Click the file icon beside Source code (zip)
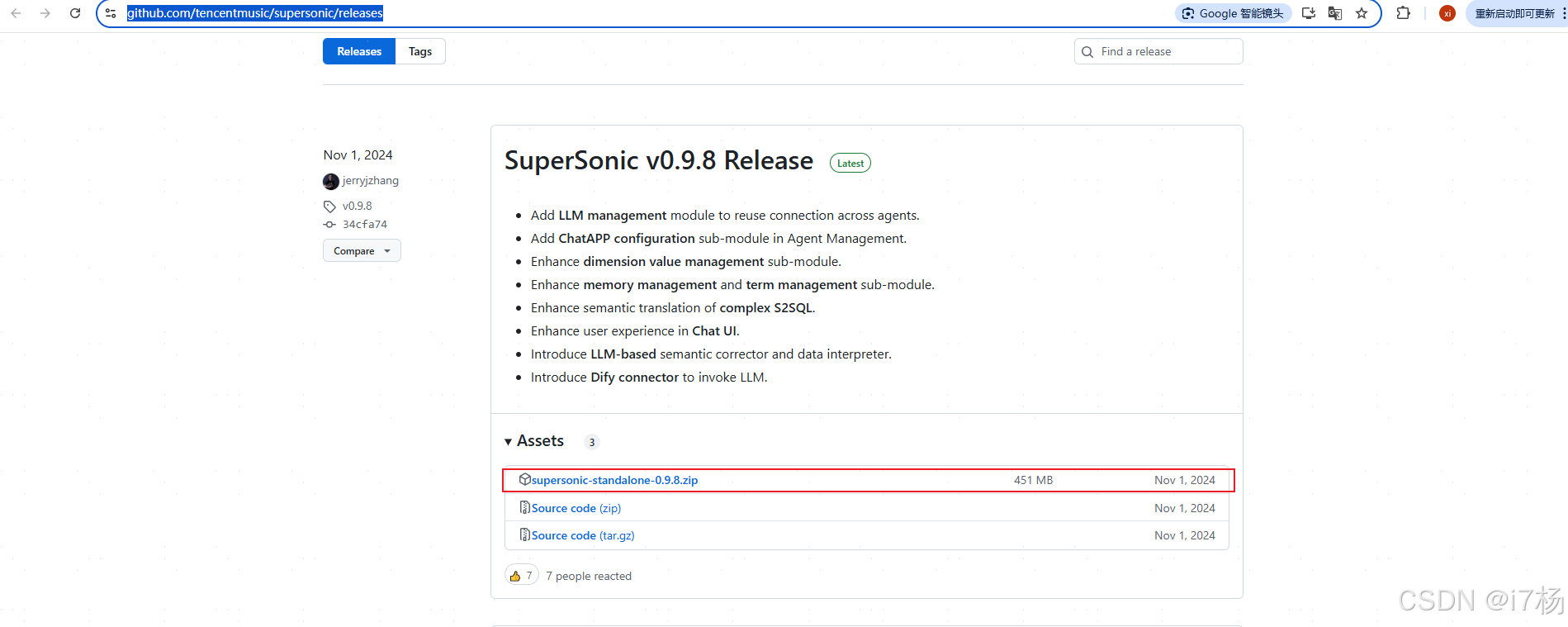The height and width of the screenshot is (627, 1568). tap(524, 507)
